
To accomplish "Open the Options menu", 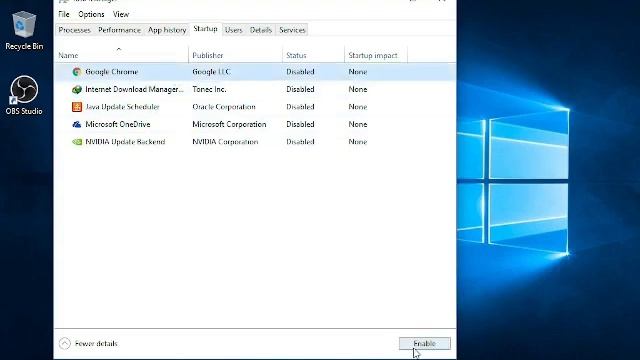I will pos(91,14).
